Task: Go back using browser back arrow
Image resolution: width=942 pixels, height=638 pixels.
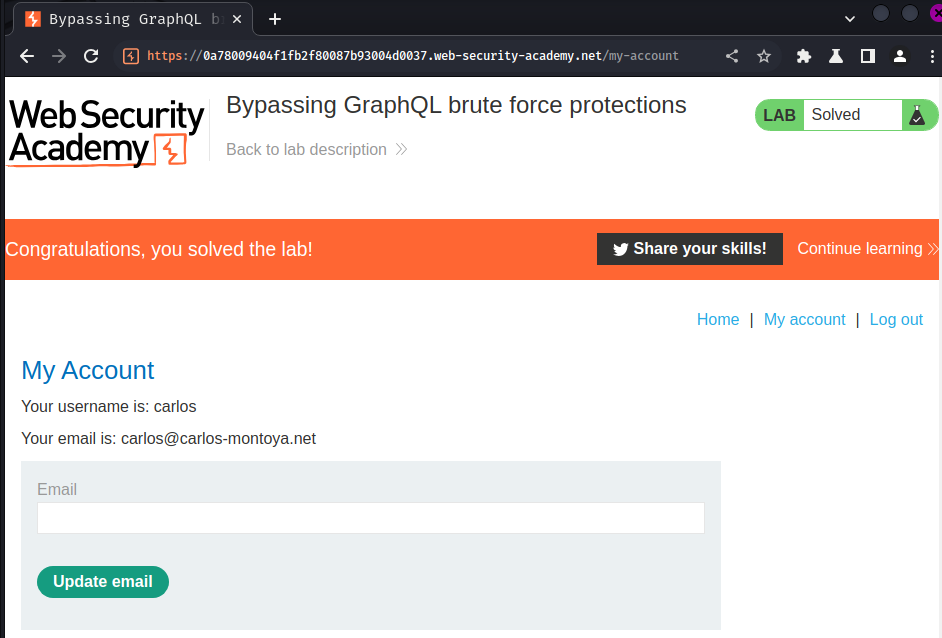Action: tap(27, 56)
